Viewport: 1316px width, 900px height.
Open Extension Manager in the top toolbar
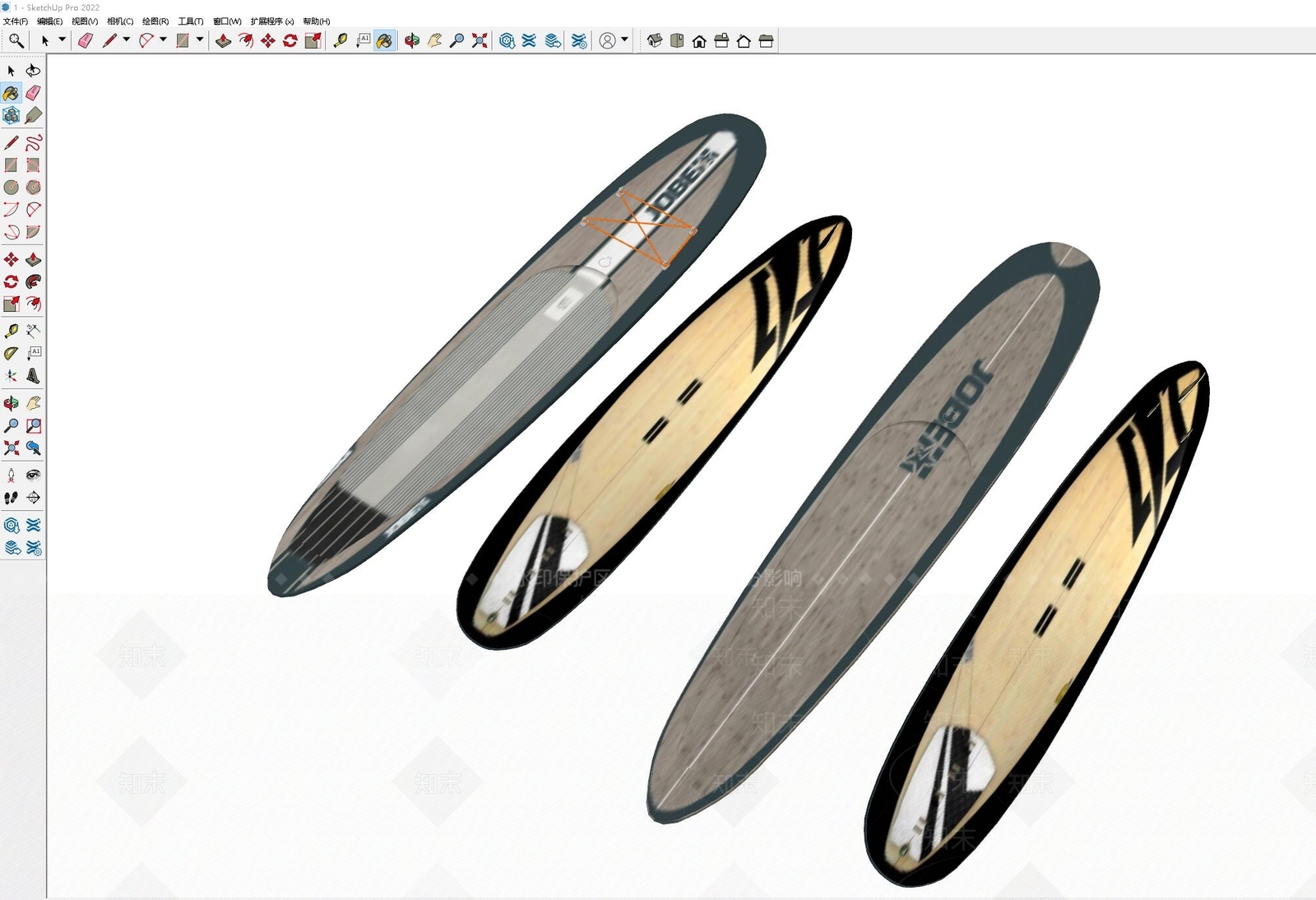(x=579, y=40)
